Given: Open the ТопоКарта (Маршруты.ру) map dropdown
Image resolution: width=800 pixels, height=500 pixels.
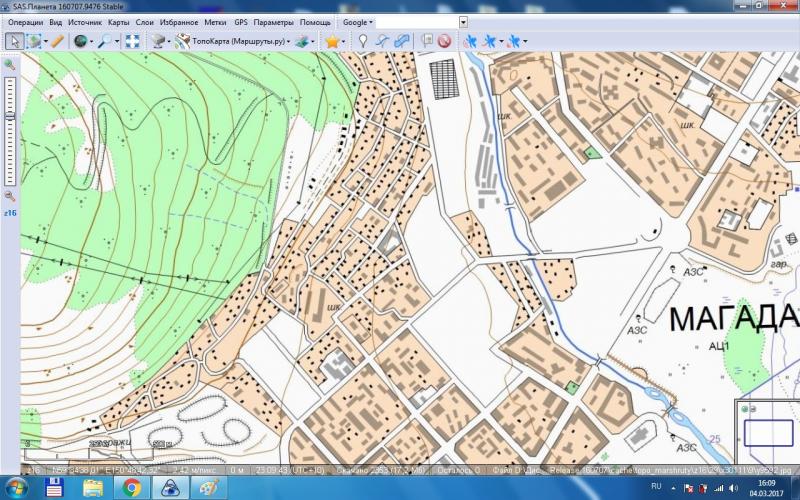Looking at the screenshot, I should coord(238,41).
